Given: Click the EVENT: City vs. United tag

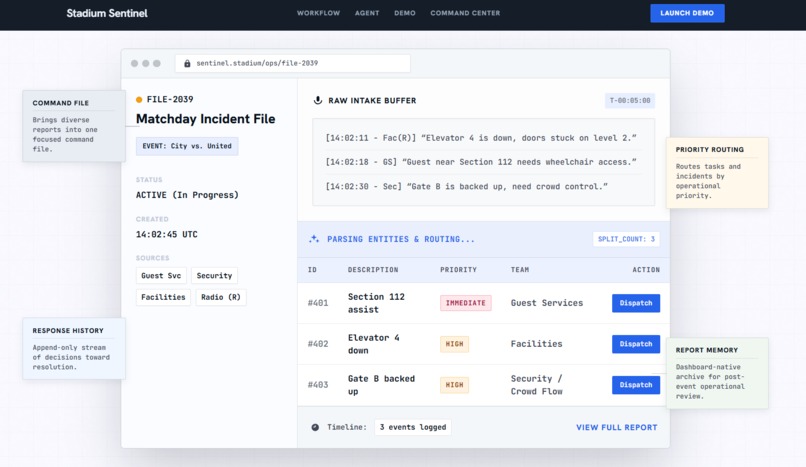Looking at the screenshot, I should 187,146.
